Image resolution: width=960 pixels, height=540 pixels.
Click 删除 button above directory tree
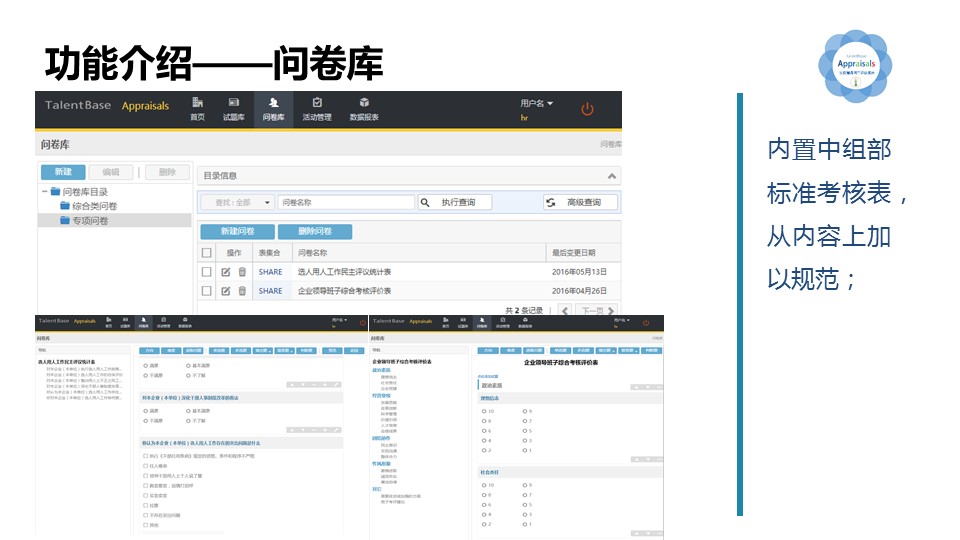167,172
